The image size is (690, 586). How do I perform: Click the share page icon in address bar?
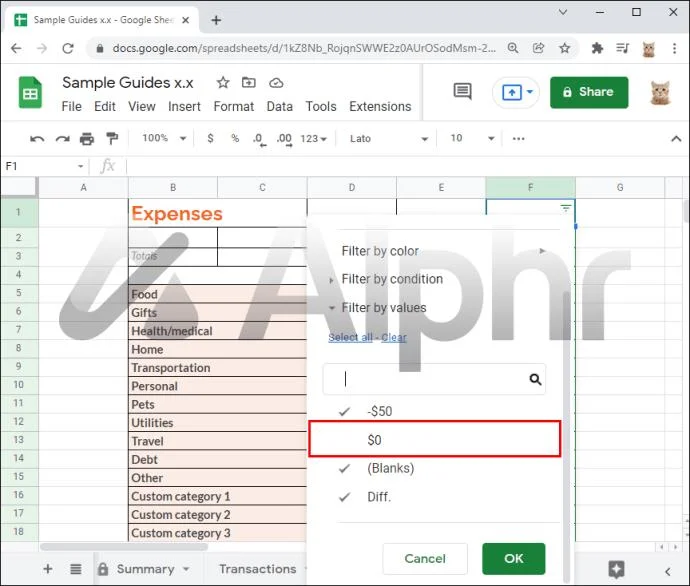tap(538, 48)
